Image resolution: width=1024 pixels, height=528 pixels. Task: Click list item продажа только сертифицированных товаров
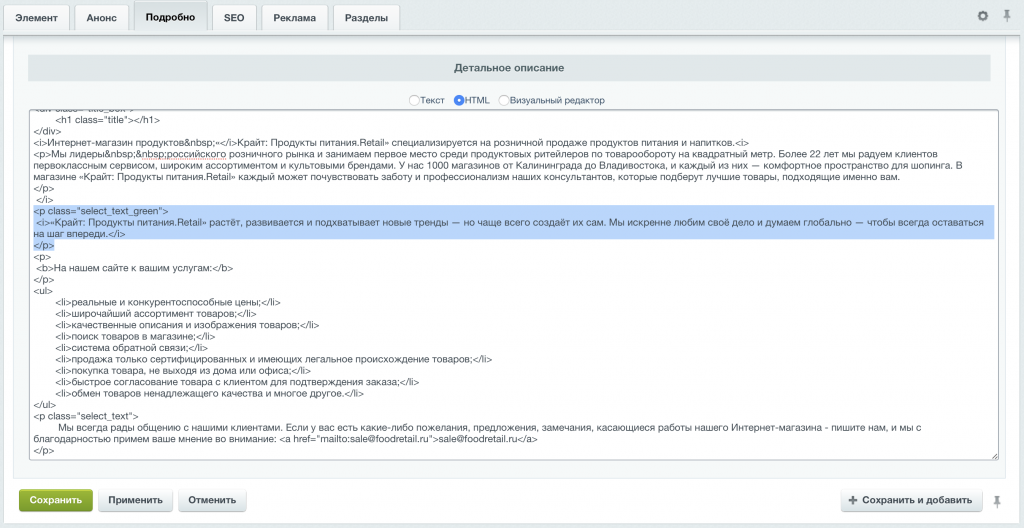click(x=274, y=359)
